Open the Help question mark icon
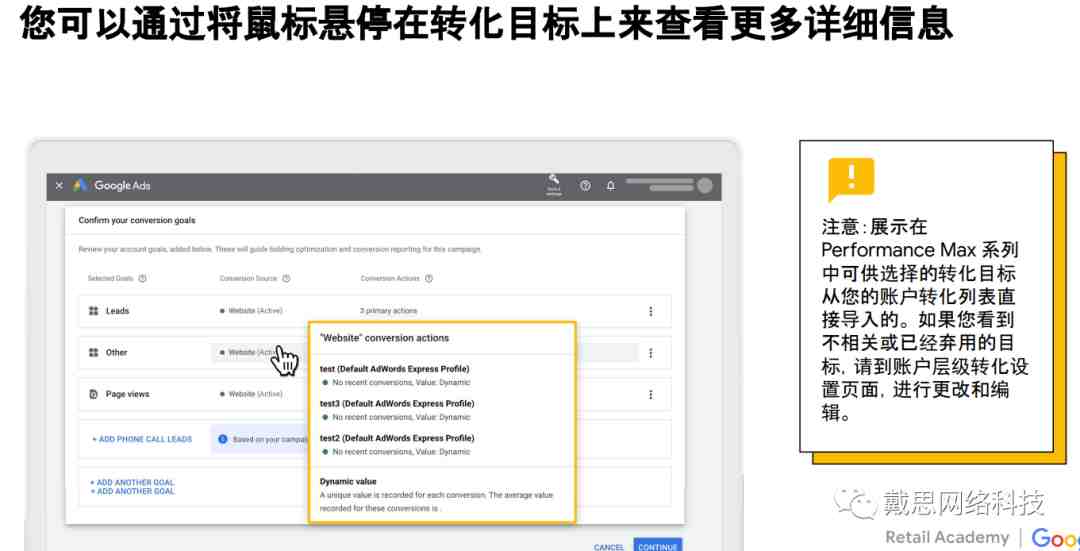 coord(585,186)
